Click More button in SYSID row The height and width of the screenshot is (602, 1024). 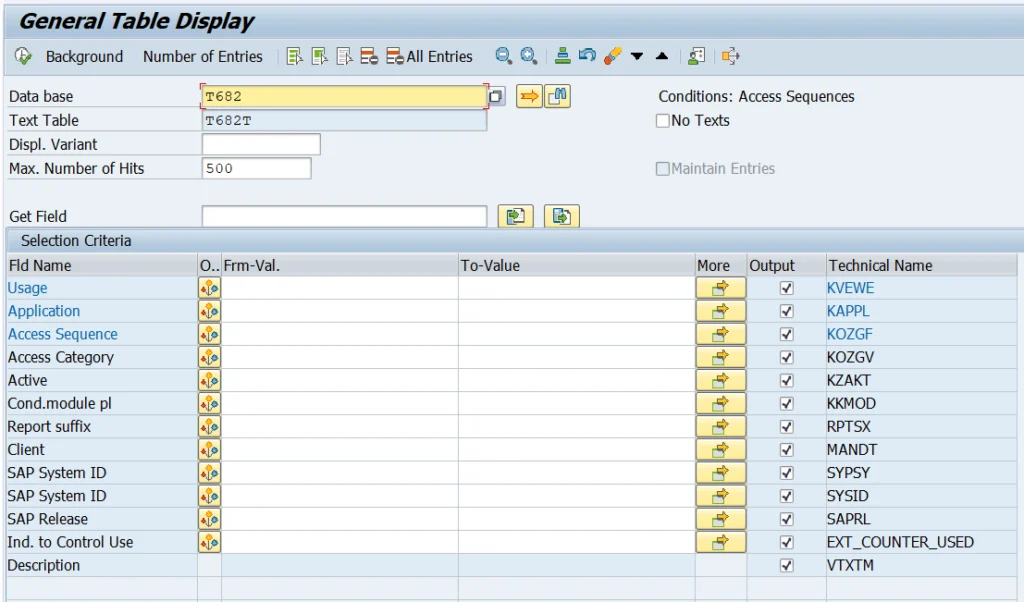[x=720, y=496]
